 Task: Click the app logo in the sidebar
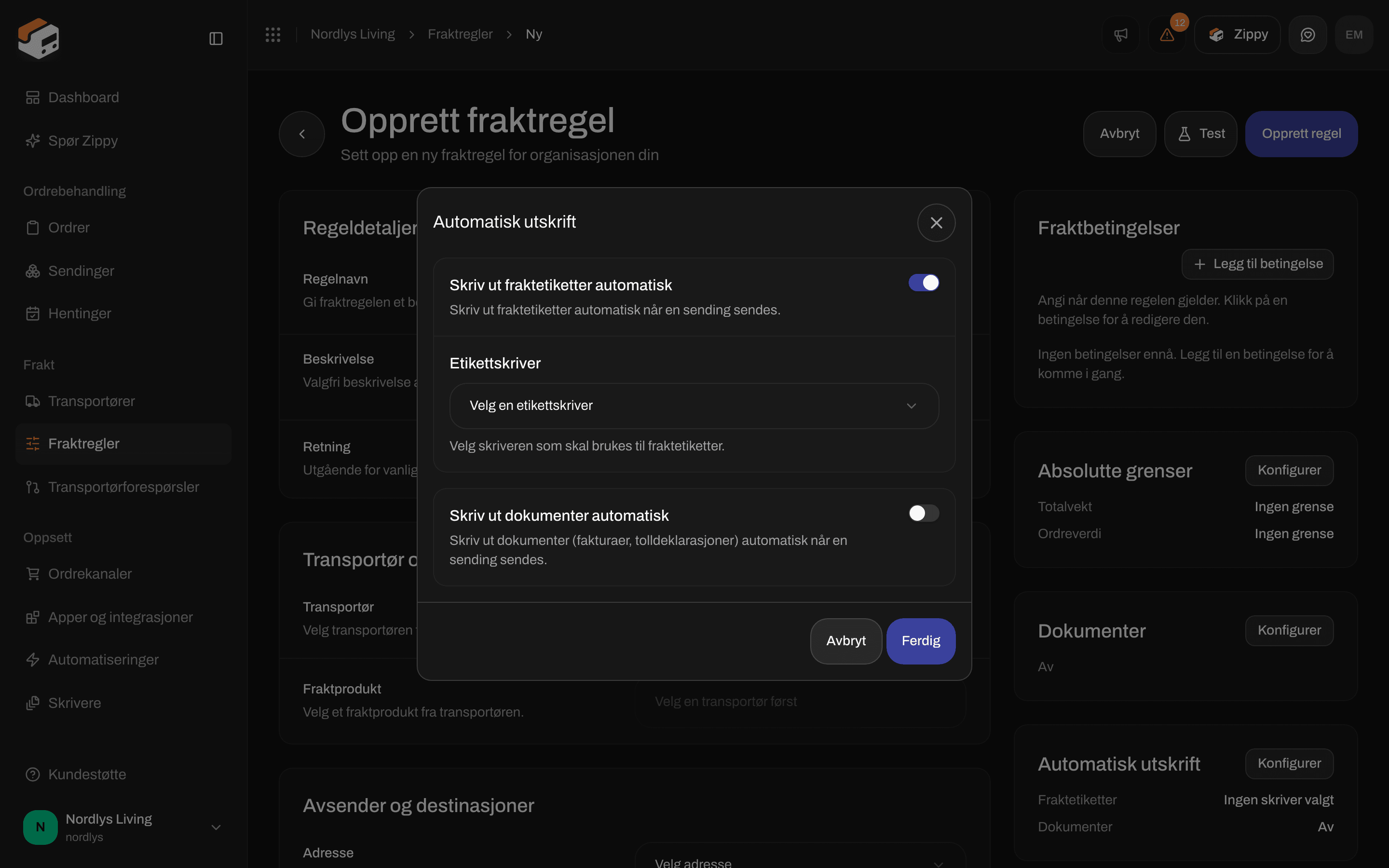click(39, 38)
